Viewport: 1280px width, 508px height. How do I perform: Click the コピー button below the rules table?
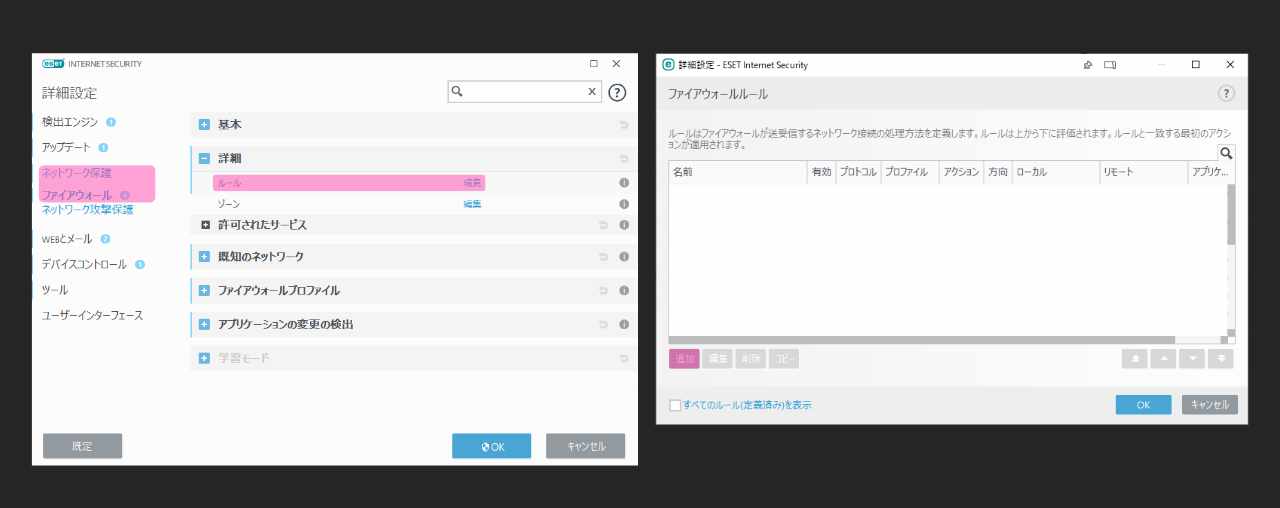pos(783,359)
